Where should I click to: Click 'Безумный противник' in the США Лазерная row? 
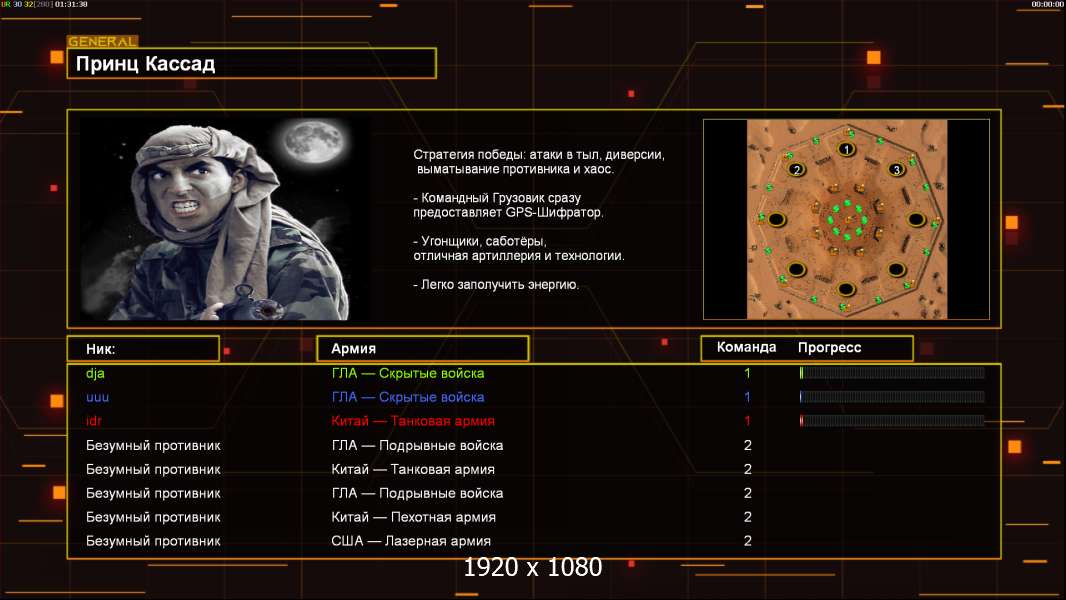tap(153, 542)
